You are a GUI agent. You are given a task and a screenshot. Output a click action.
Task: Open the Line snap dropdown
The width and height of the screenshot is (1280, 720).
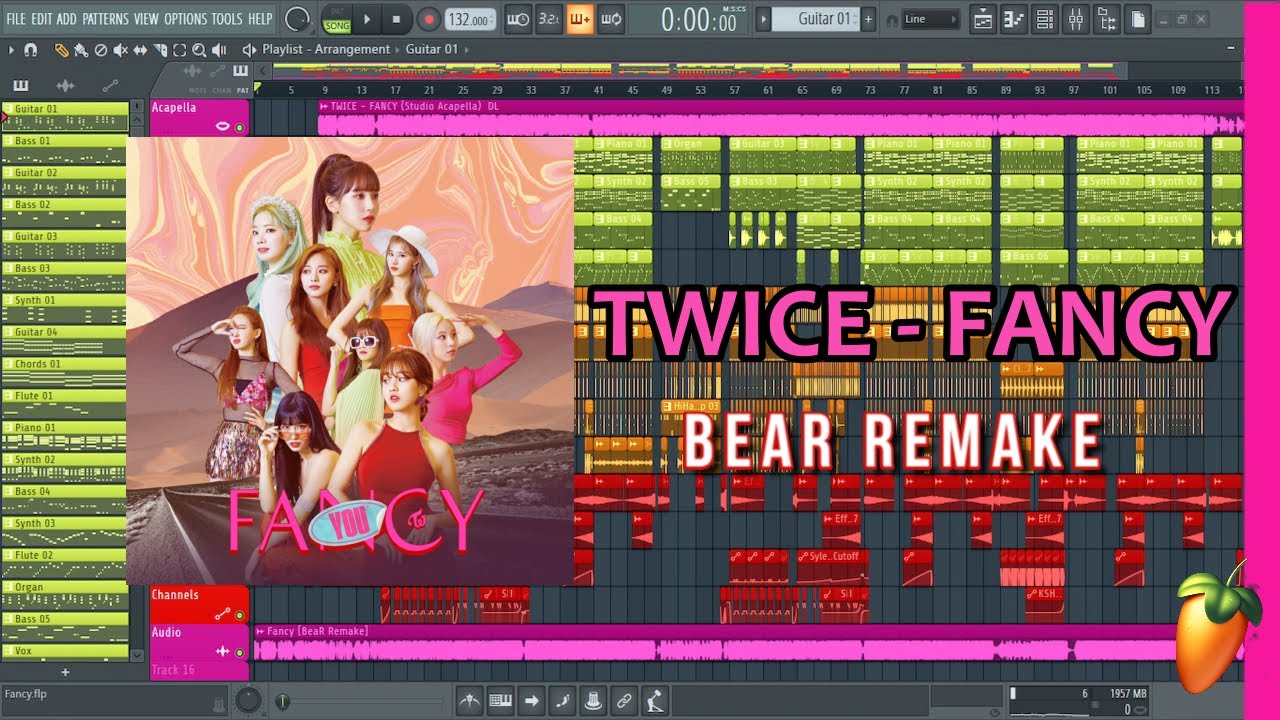coord(930,19)
